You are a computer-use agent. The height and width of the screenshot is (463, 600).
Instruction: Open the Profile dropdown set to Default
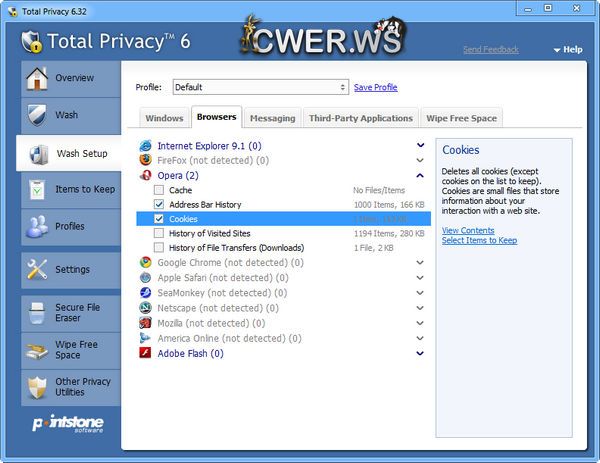(x=260, y=87)
